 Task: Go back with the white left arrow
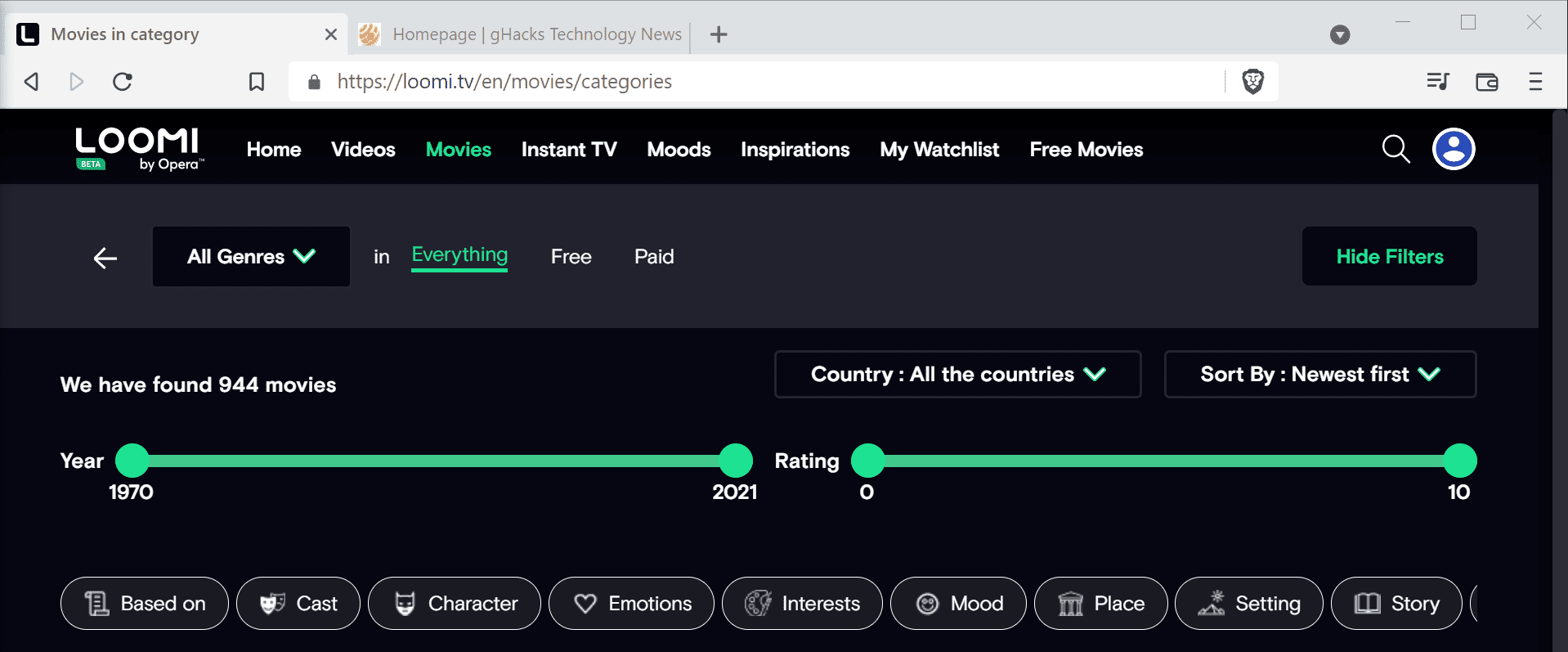(105, 258)
